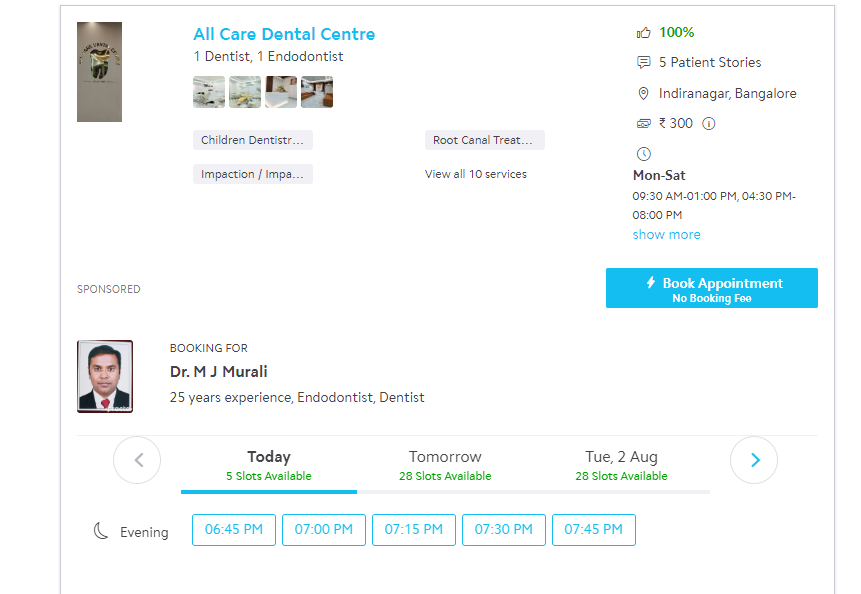861x594 pixels.
Task: Click the patient stories chat icon
Action: tap(644, 63)
